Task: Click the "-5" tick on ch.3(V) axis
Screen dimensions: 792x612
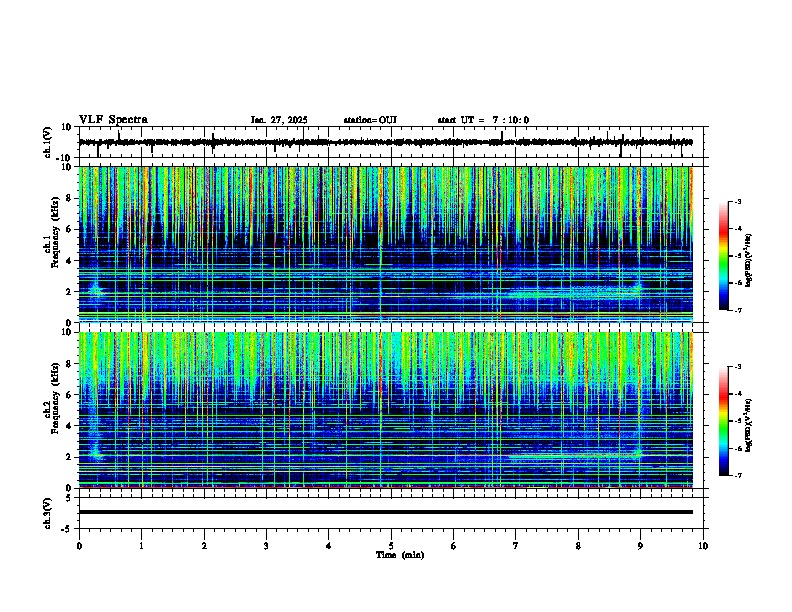Action: tap(68, 529)
